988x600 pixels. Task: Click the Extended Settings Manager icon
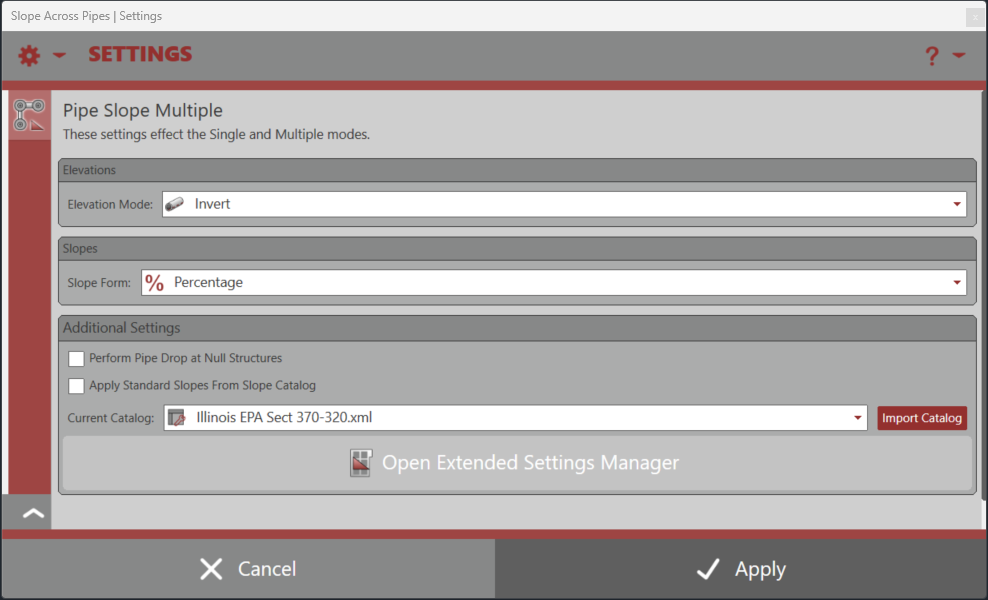[361, 463]
